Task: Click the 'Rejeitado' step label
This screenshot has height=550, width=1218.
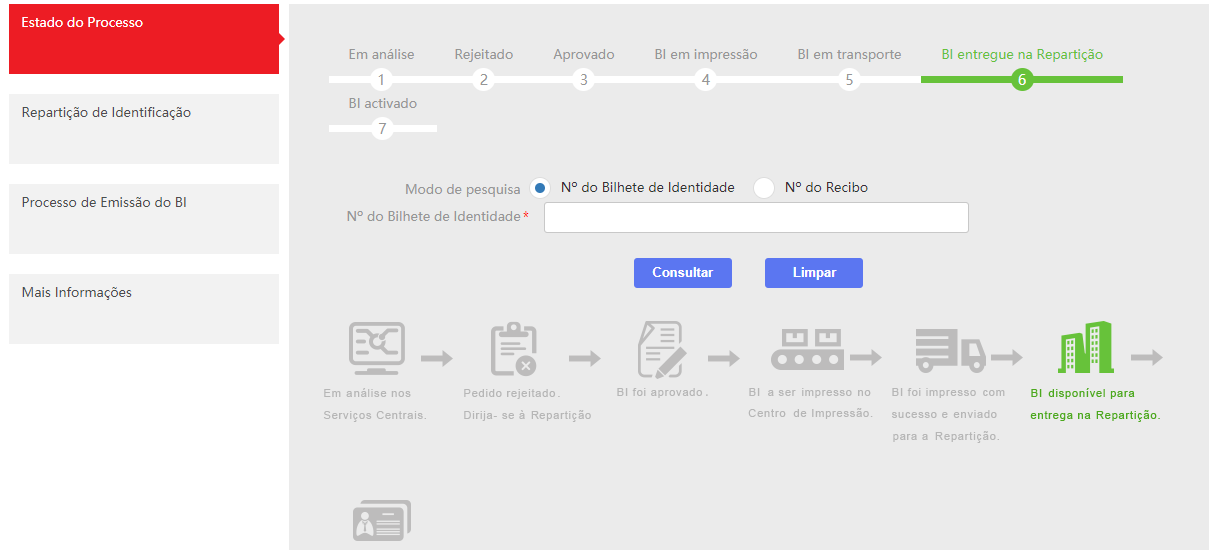Action: click(484, 55)
